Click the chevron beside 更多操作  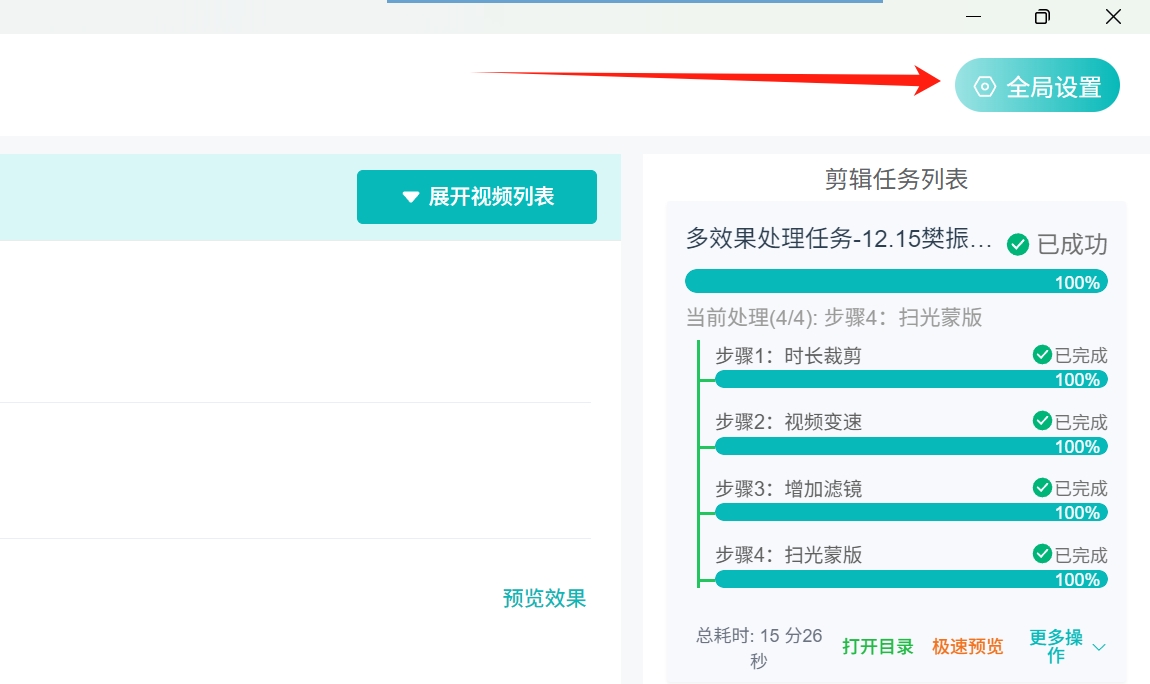pos(1098,647)
